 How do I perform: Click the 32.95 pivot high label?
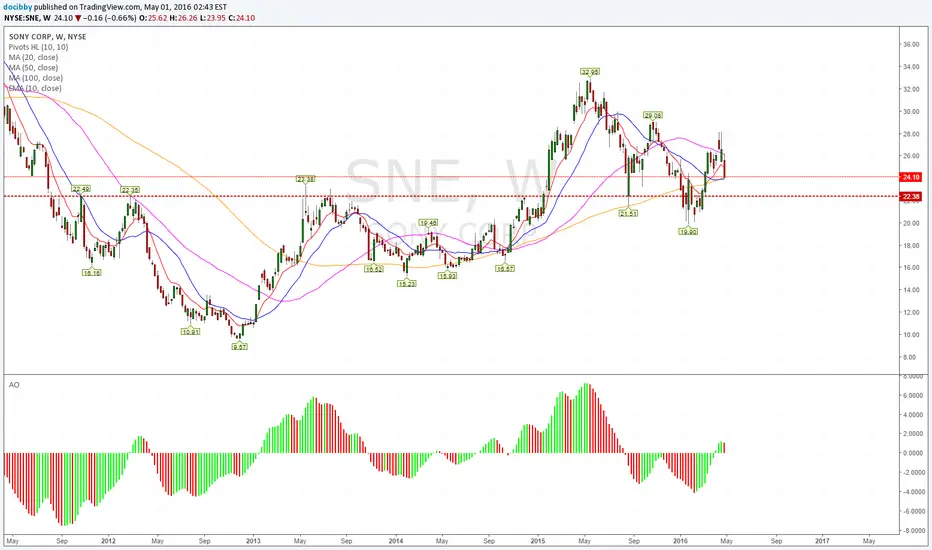(590, 72)
